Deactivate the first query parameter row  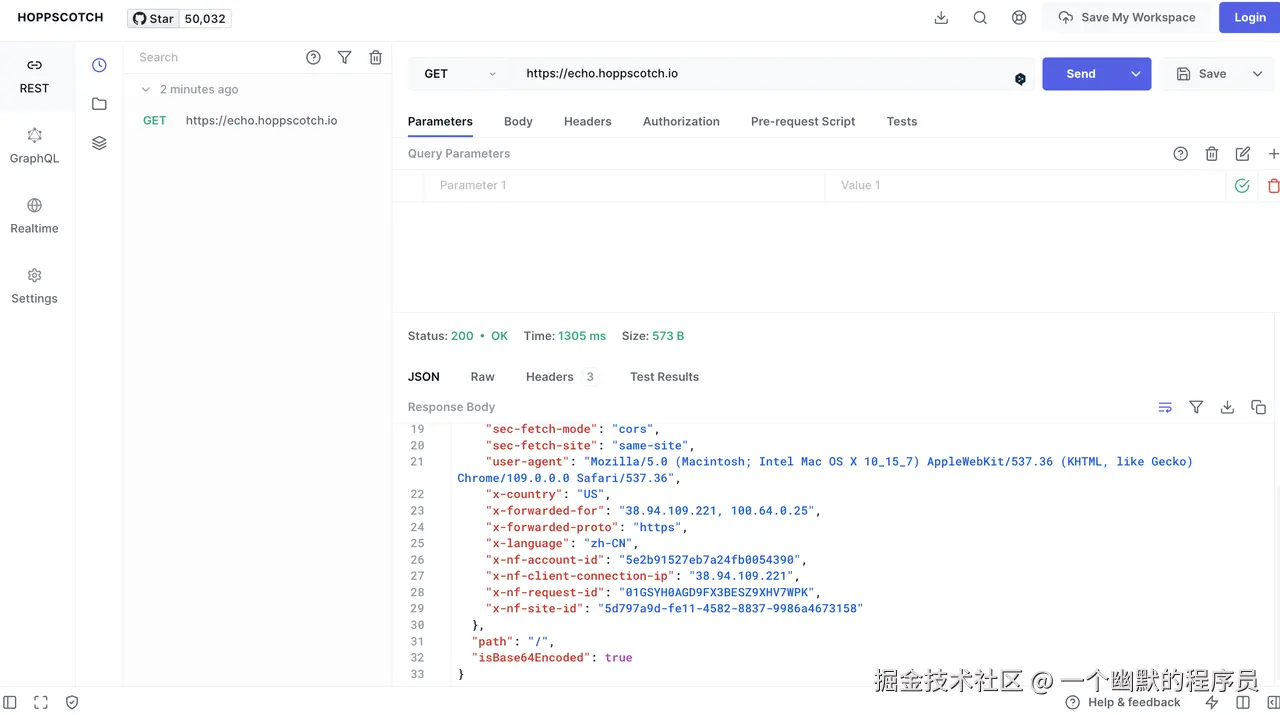(1242, 186)
